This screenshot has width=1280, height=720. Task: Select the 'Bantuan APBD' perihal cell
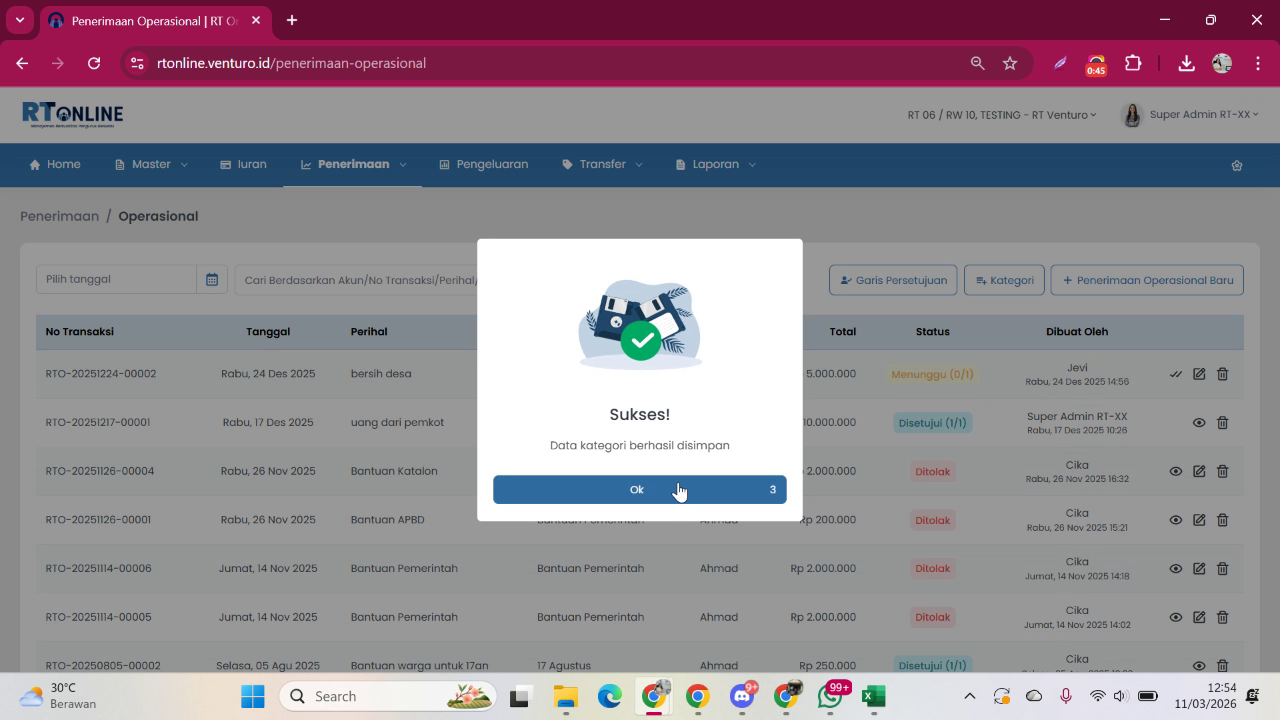pos(387,520)
